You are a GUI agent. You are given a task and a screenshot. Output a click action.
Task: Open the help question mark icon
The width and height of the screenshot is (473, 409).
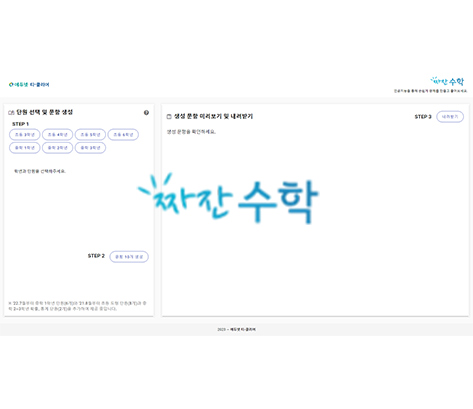(x=146, y=113)
